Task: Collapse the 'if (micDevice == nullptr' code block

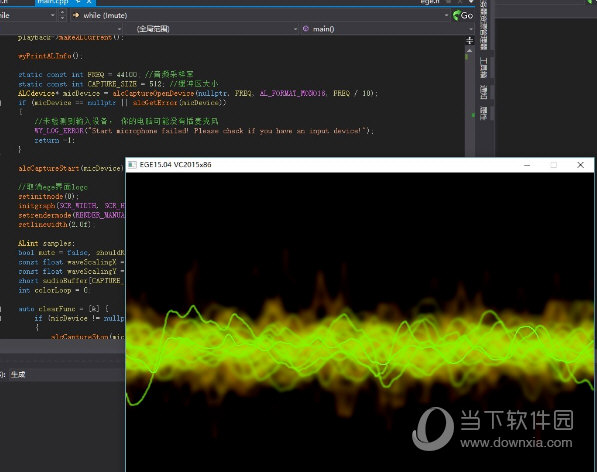Action: pyautogui.click(x=1, y=103)
